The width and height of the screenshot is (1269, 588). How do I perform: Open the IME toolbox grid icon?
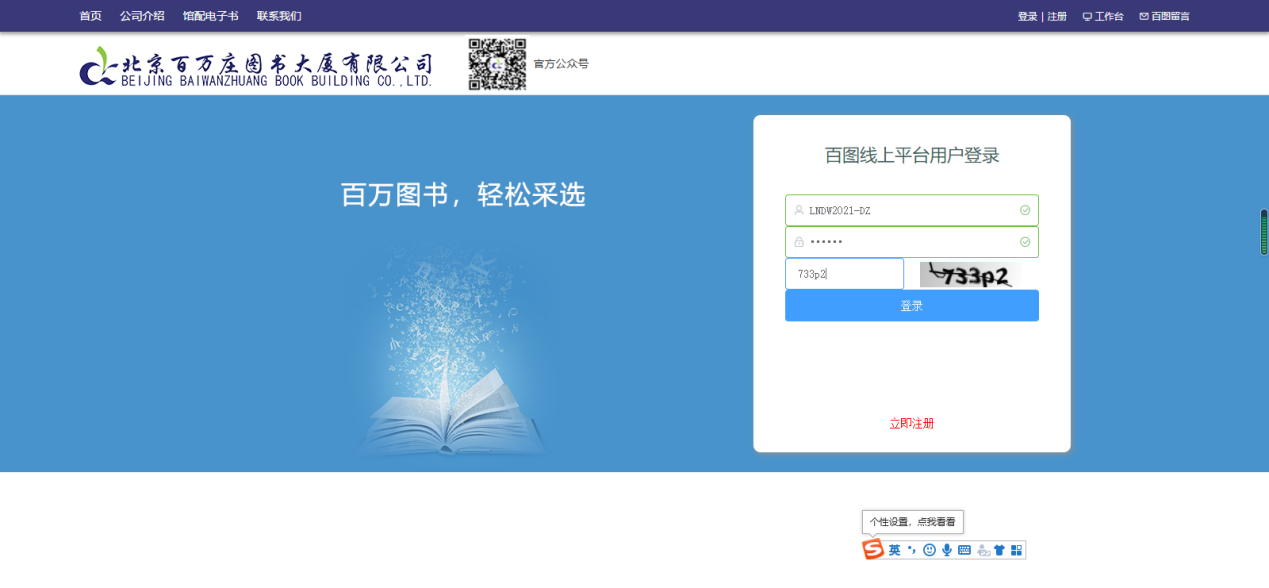pyautogui.click(x=1016, y=550)
